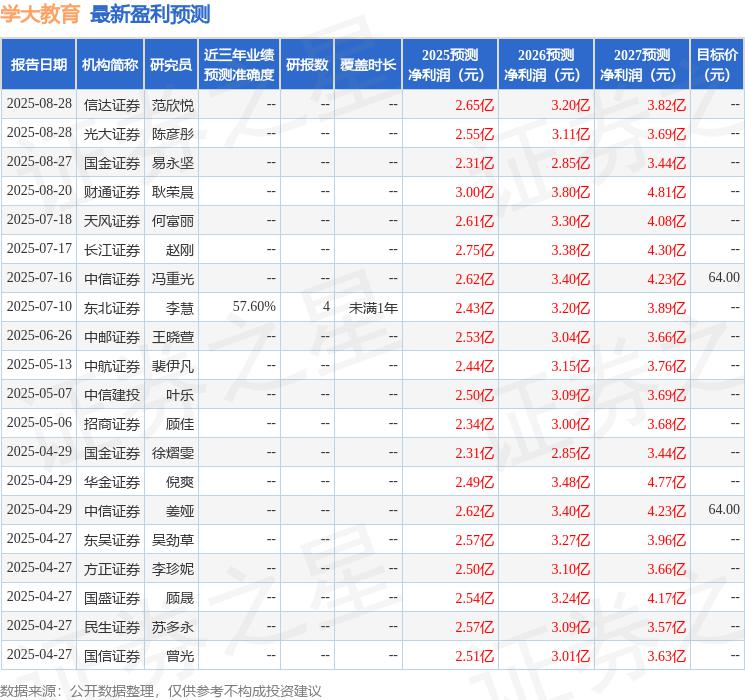Select the 国盛证券 cell
This screenshot has width=745, height=700.
[x=112, y=598]
